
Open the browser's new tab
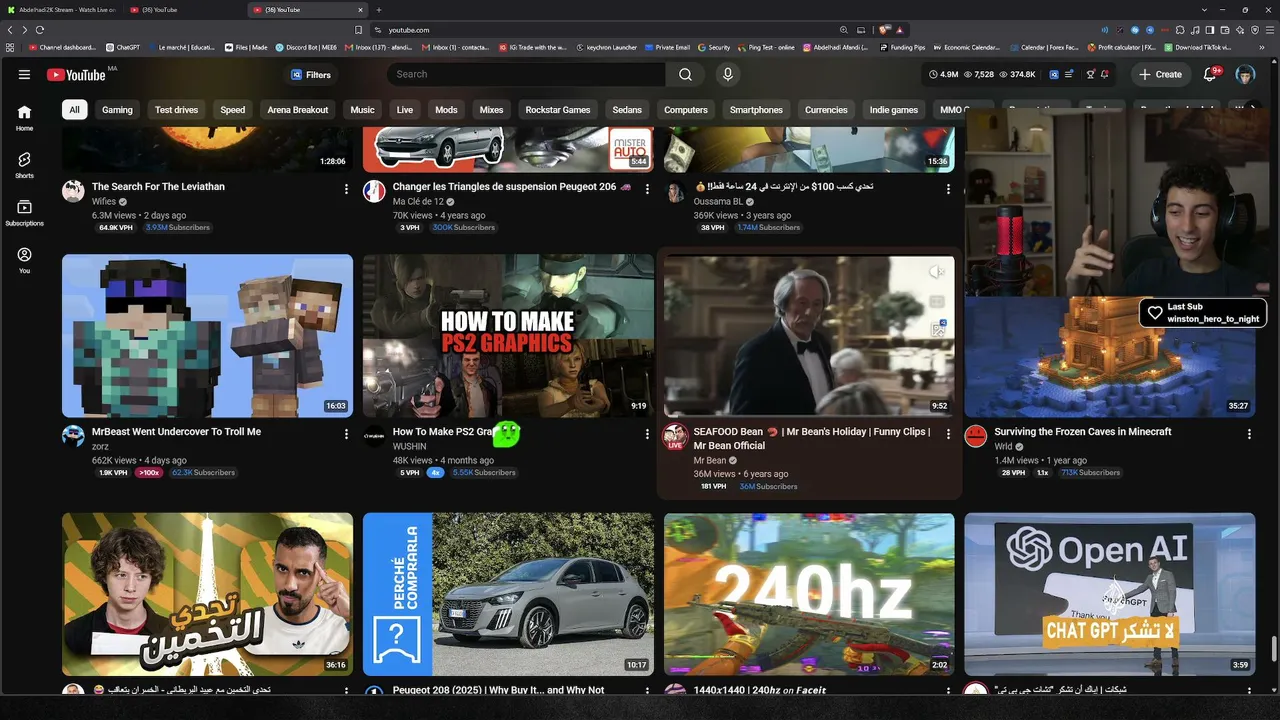tap(378, 10)
